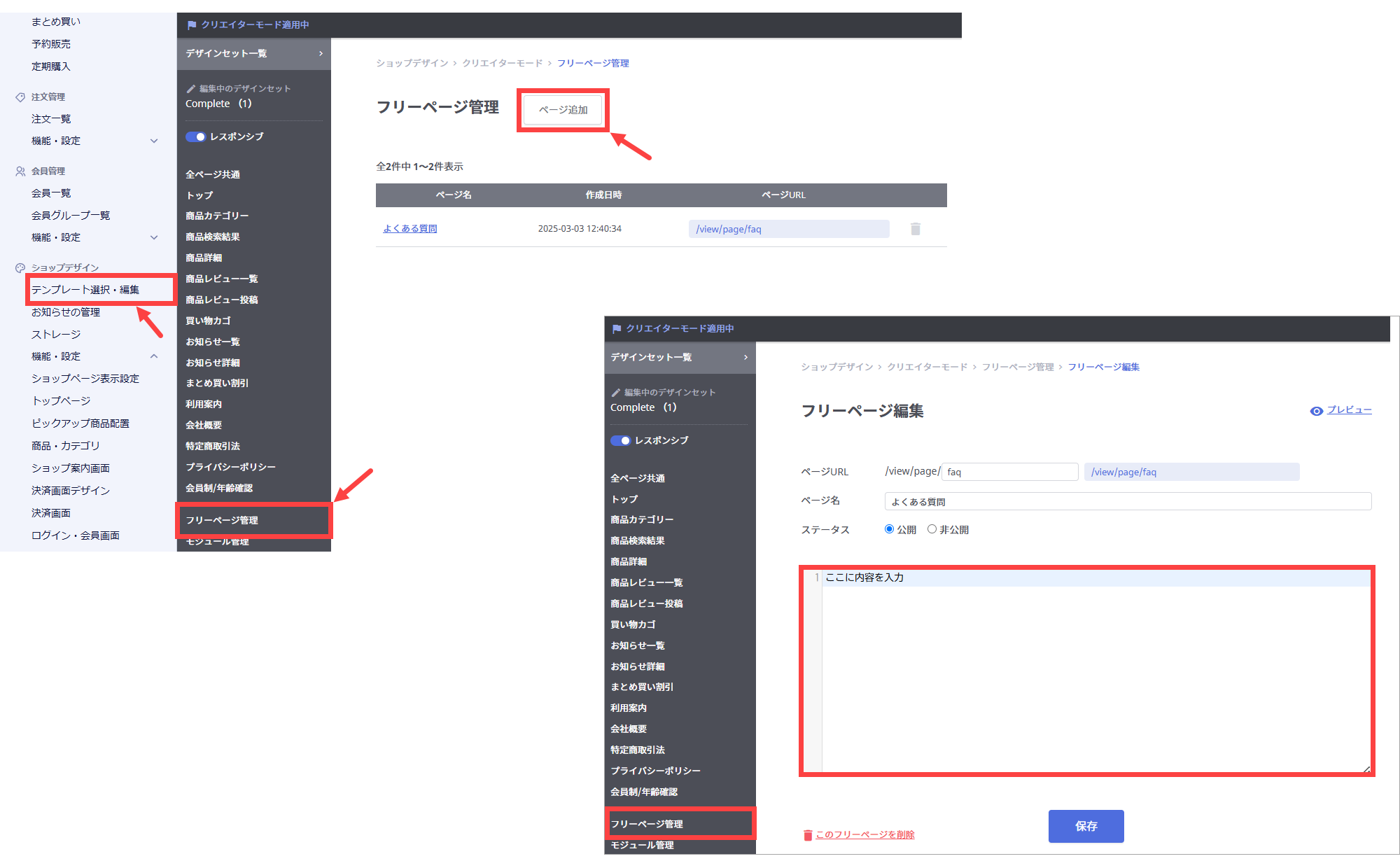This screenshot has height=868, width=1400.
Task: Click the ページ名 input field
Action: pyautogui.click(x=1128, y=501)
